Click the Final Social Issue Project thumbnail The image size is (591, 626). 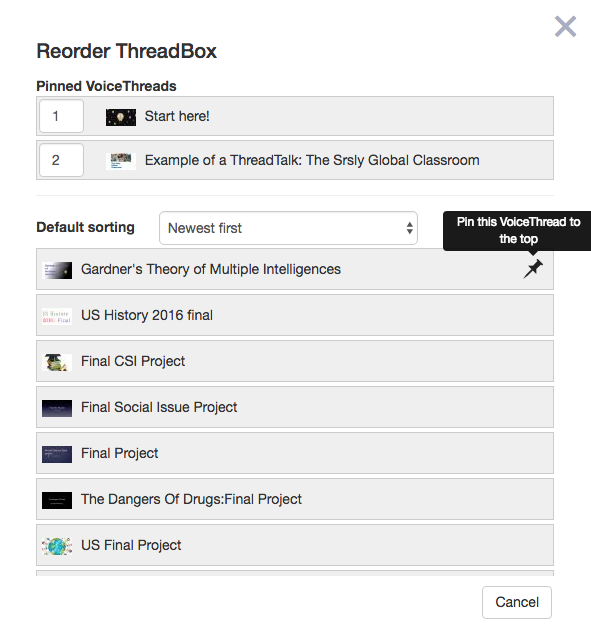point(57,408)
